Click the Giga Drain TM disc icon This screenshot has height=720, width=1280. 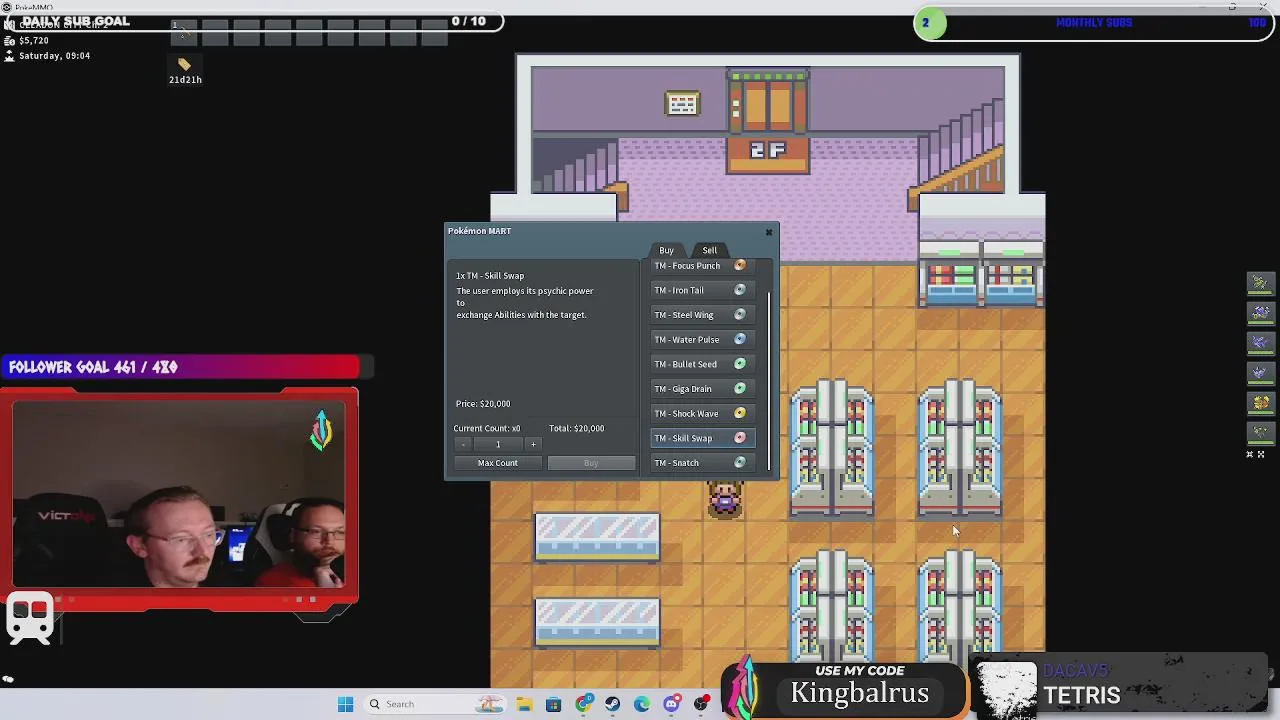pyautogui.click(x=740, y=389)
